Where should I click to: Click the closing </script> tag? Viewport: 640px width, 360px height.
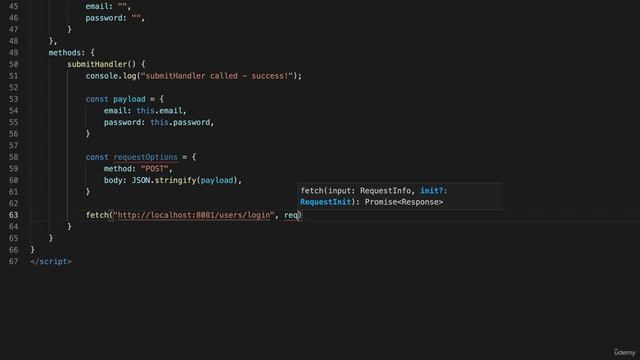(x=51, y=262)
